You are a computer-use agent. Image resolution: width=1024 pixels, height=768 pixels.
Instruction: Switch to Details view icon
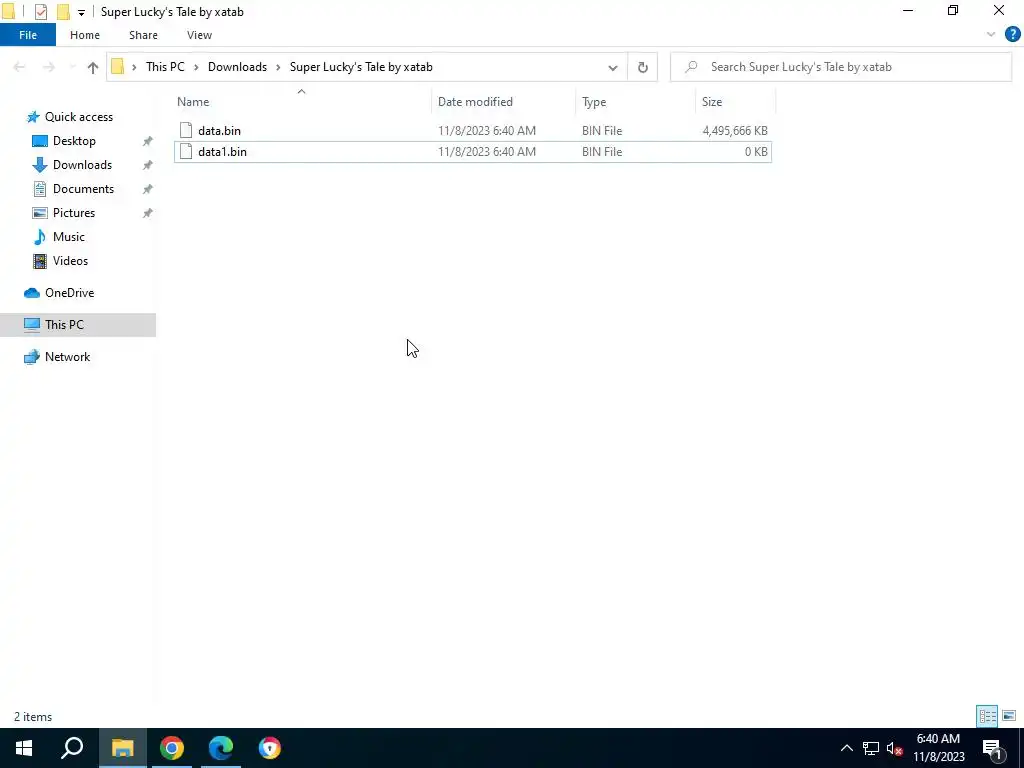point(987,716)
